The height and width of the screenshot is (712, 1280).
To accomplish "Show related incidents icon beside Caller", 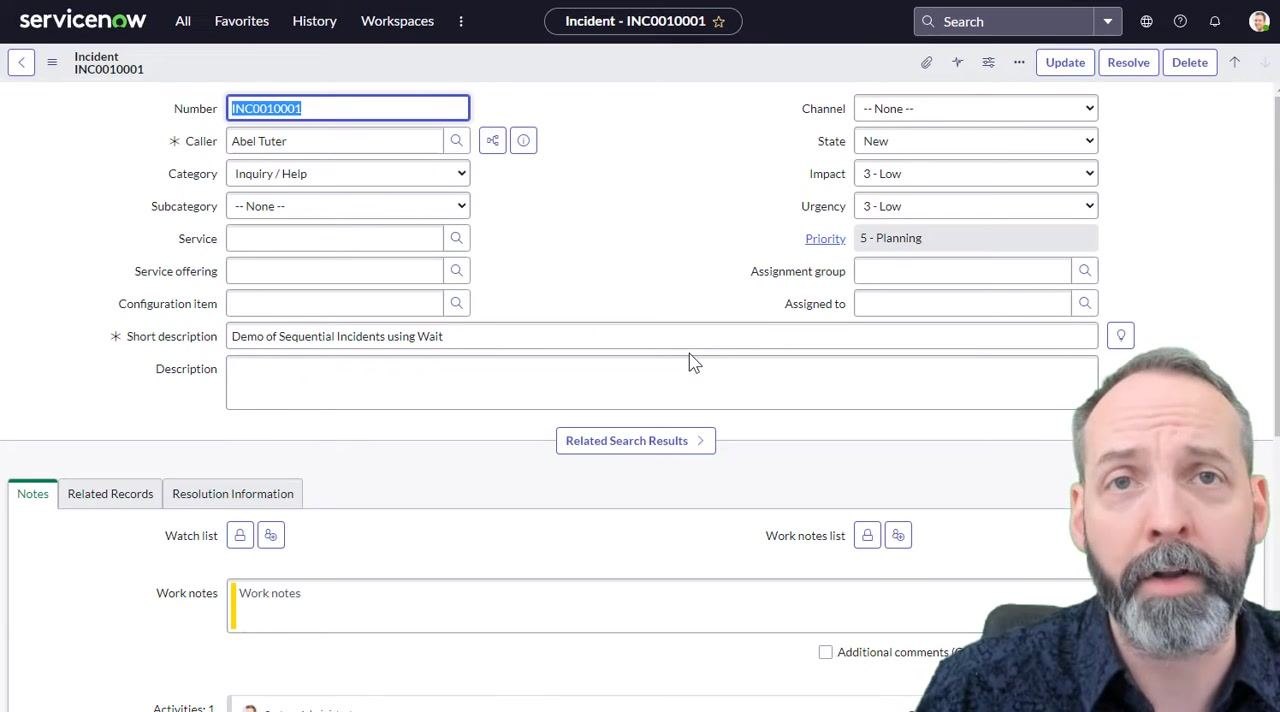I will [x=492, y=141].
